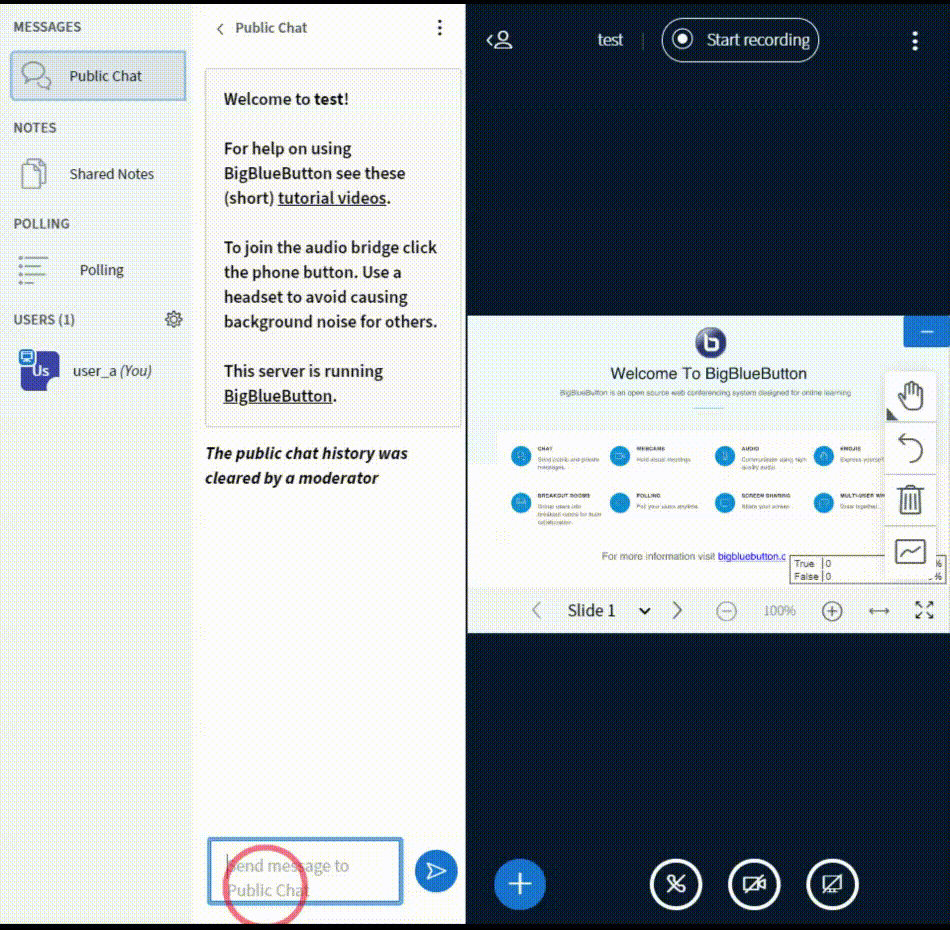Disable your webcam
This screenshot has height=930, width=950.
[x=754, y=884]
